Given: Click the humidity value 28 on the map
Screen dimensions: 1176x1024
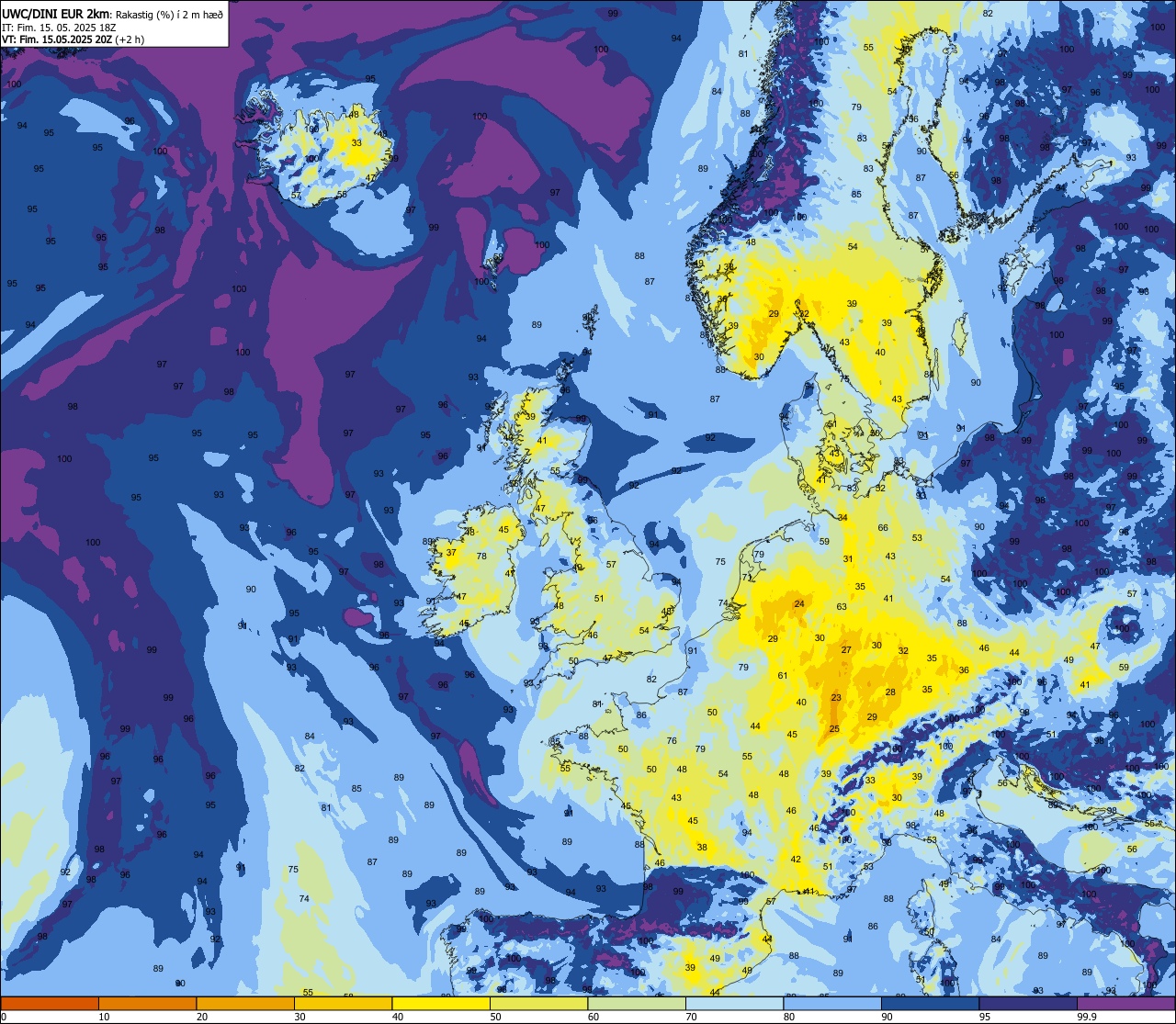Looking at the screenshot, I should 890,692.
